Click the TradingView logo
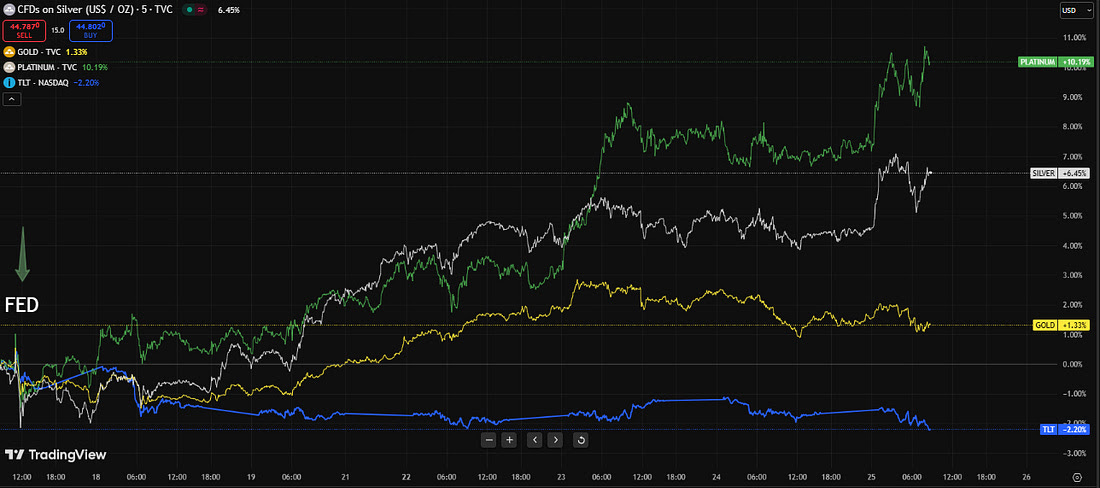The image size is (1100, 488). pyautogui.click(x=55, y=454)
